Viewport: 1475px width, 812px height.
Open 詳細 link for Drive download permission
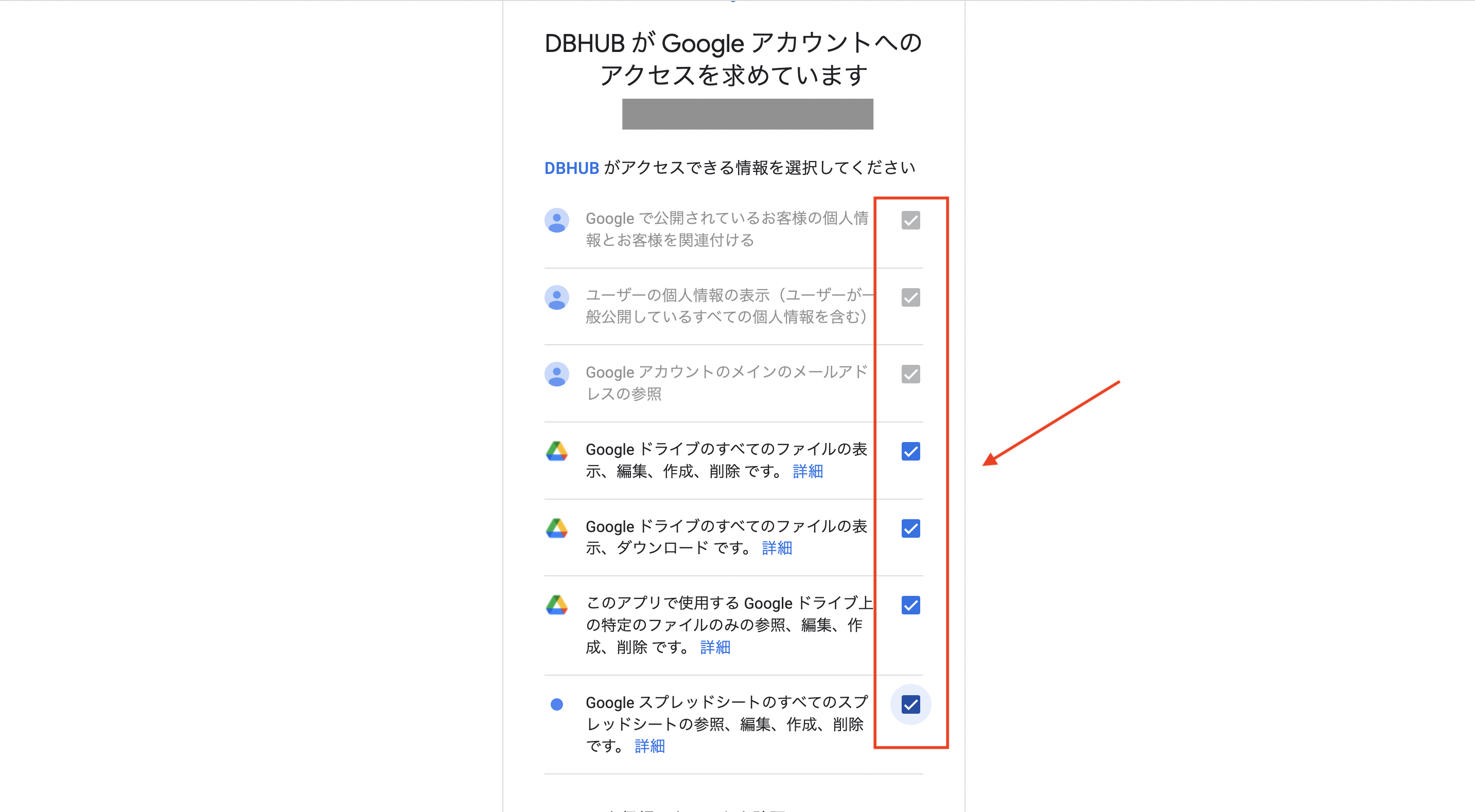point(777,548)
